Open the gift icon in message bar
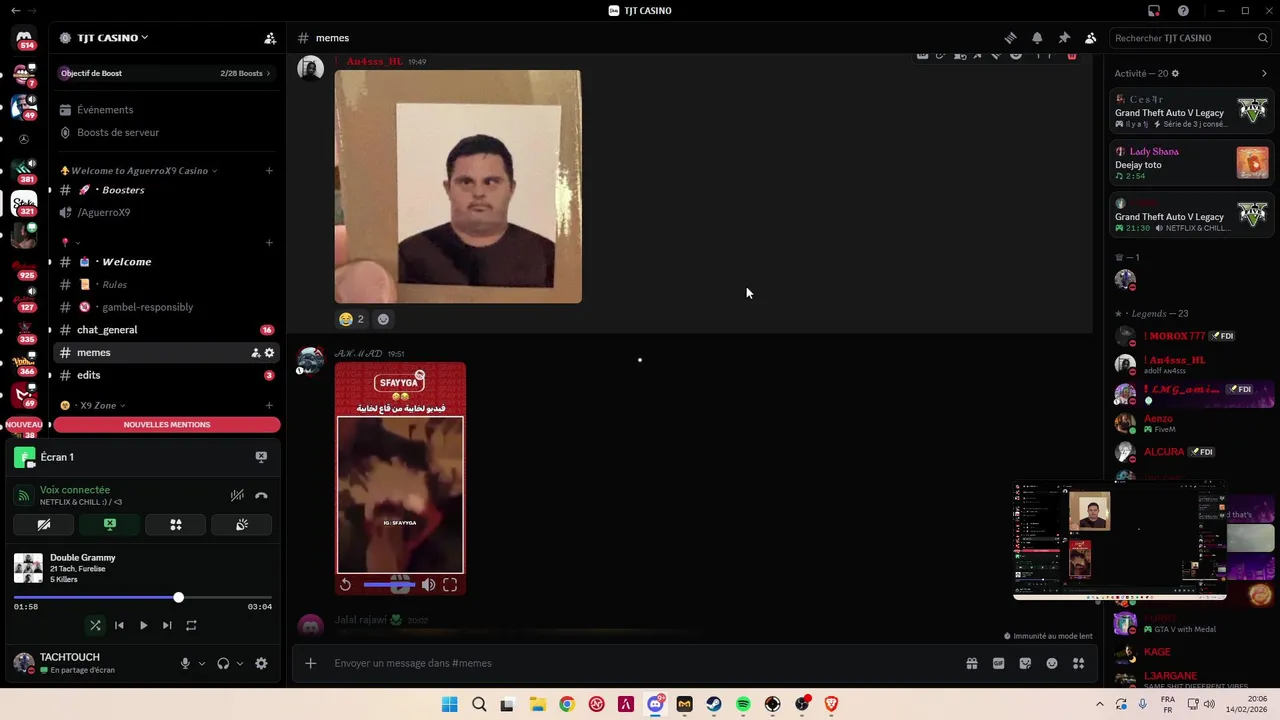The height and width of the screenshot is (720, 1280). click(x=971, y=663)
